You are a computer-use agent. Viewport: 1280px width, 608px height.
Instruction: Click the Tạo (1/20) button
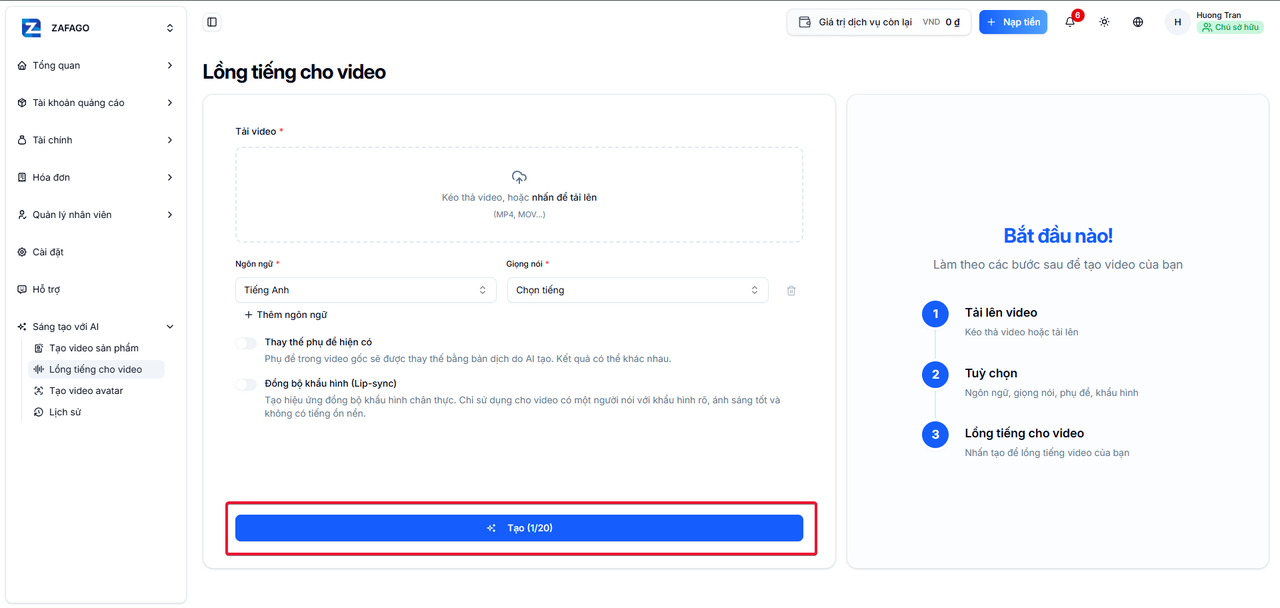519,528
